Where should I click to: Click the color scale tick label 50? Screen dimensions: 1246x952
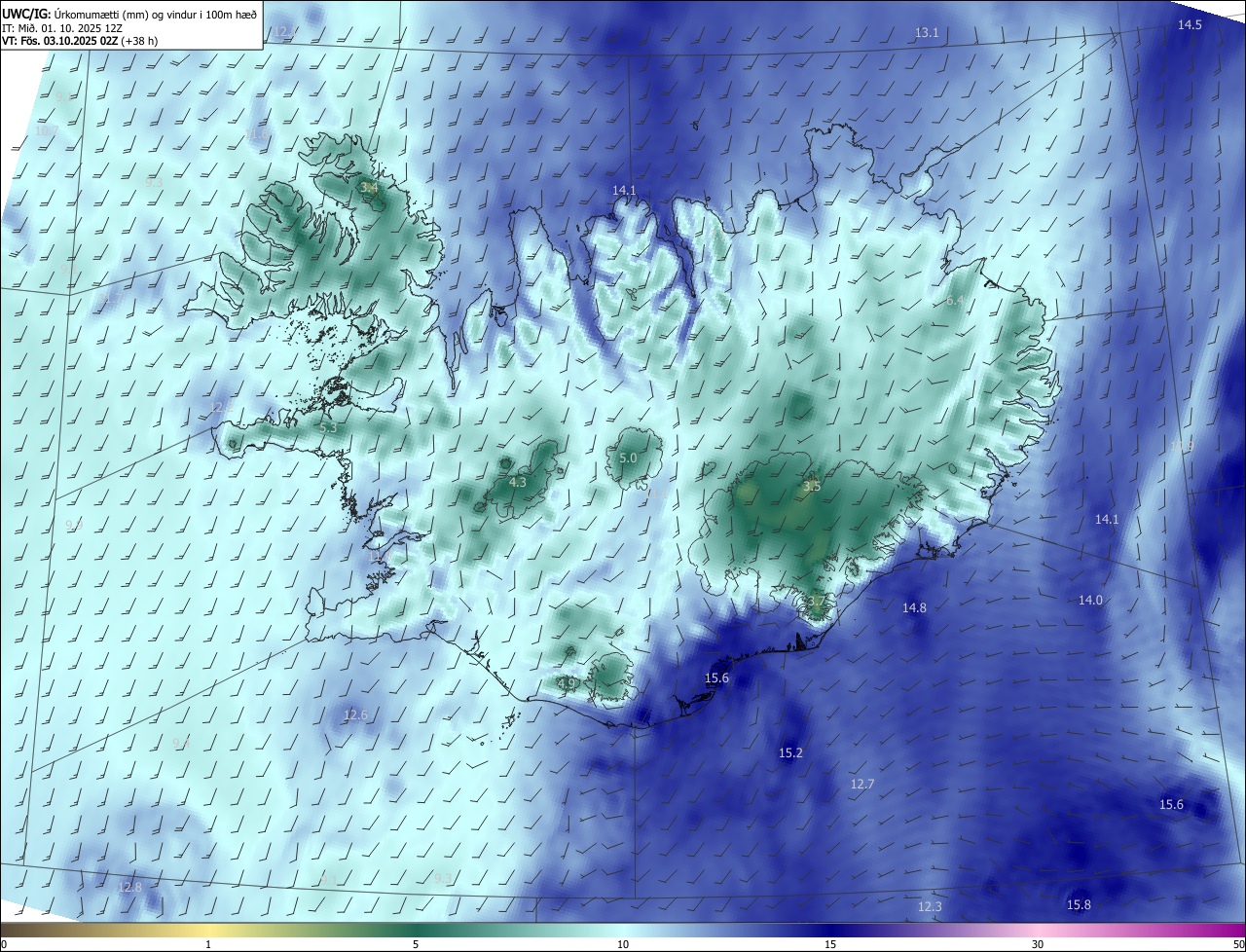coord(1238,944)
